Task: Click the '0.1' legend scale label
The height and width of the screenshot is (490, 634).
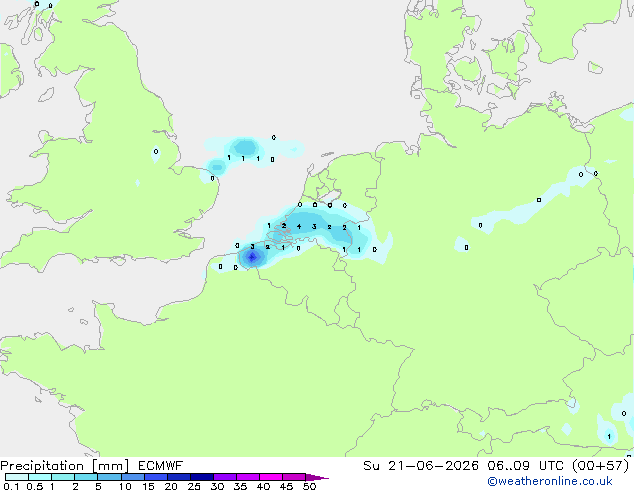Action: [11, 486]
